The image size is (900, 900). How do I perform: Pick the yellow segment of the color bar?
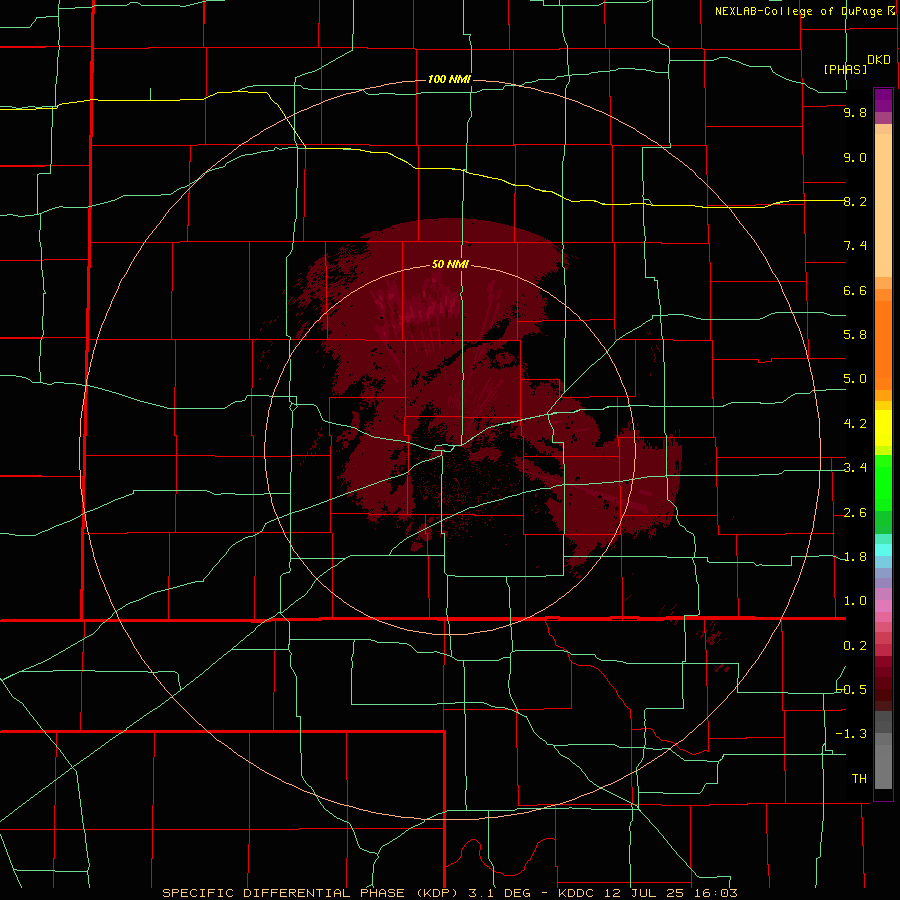pyautogui.click(x=883, y=428)
